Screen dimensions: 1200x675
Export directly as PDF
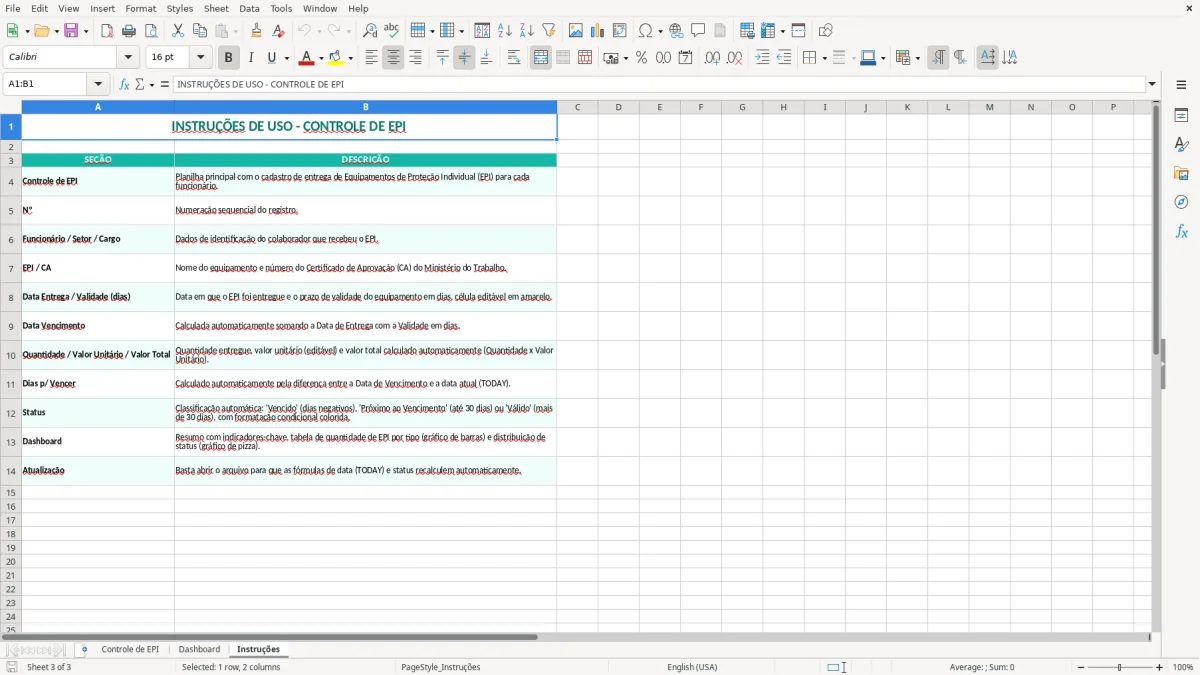click(107, 31)
